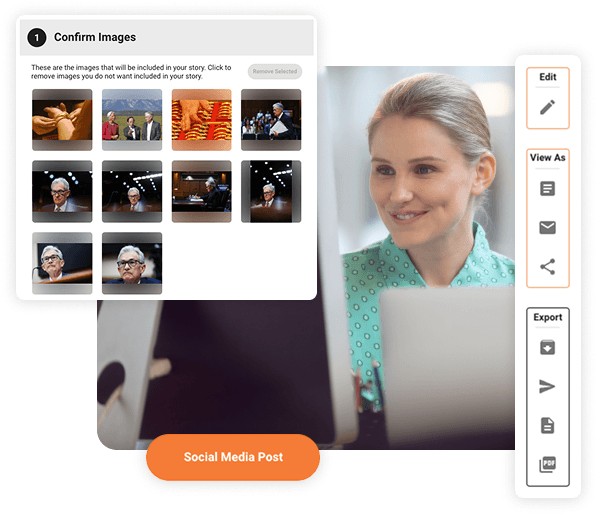Click the Social Media Post button
The height and width of the screenshot is (515, 597).
click(233, 457)
